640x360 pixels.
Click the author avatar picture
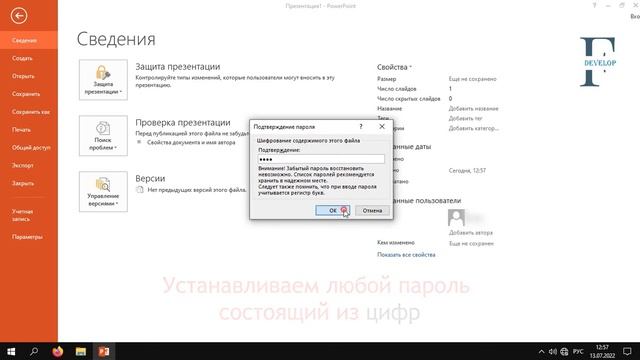456,218
